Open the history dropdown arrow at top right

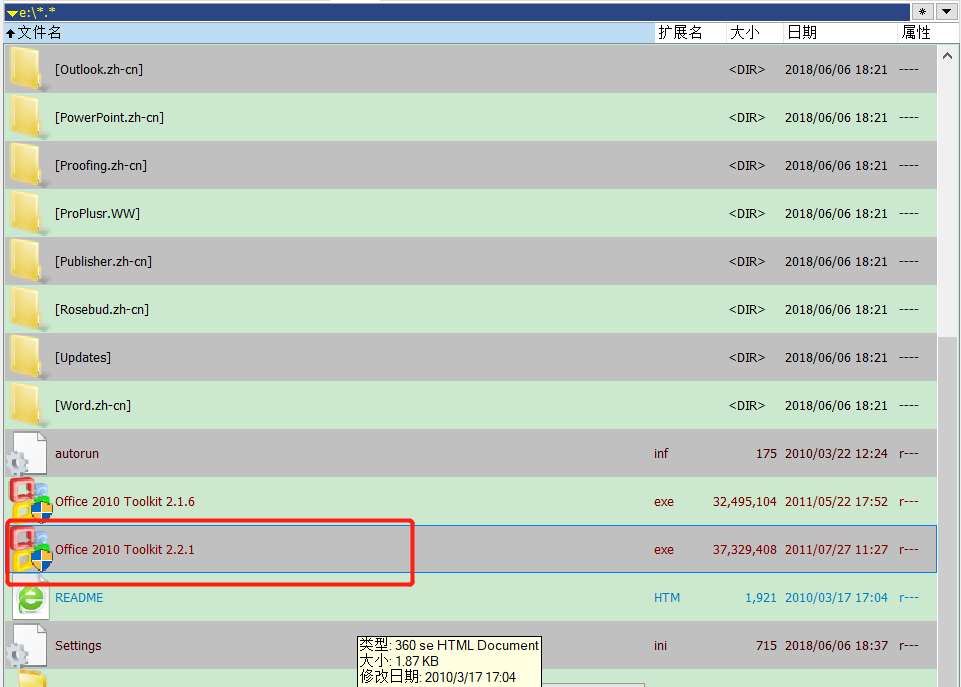click(946, 12)
